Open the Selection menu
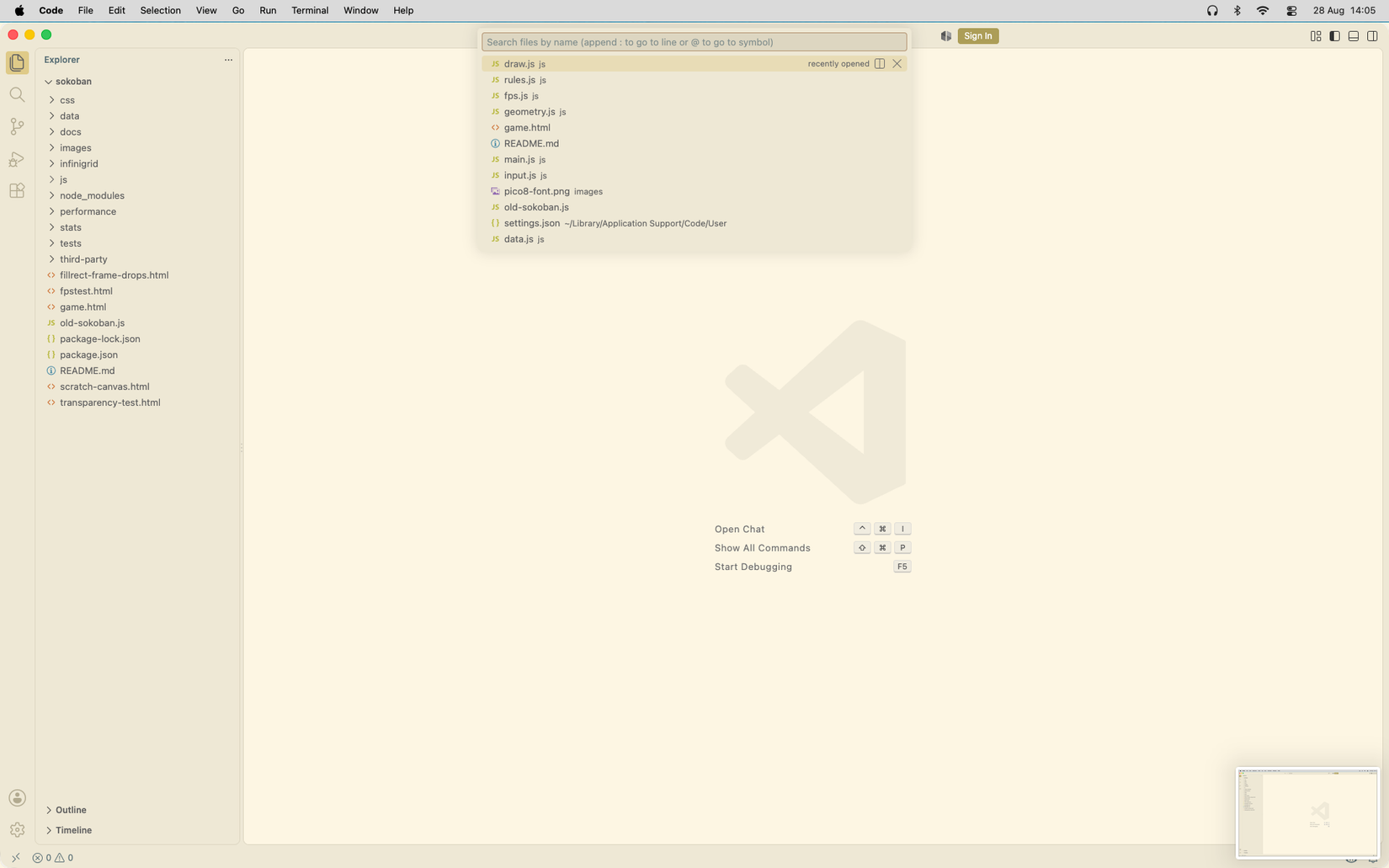Image resolution: width=1389 pixels, height=868 pixels. point(161,10)
